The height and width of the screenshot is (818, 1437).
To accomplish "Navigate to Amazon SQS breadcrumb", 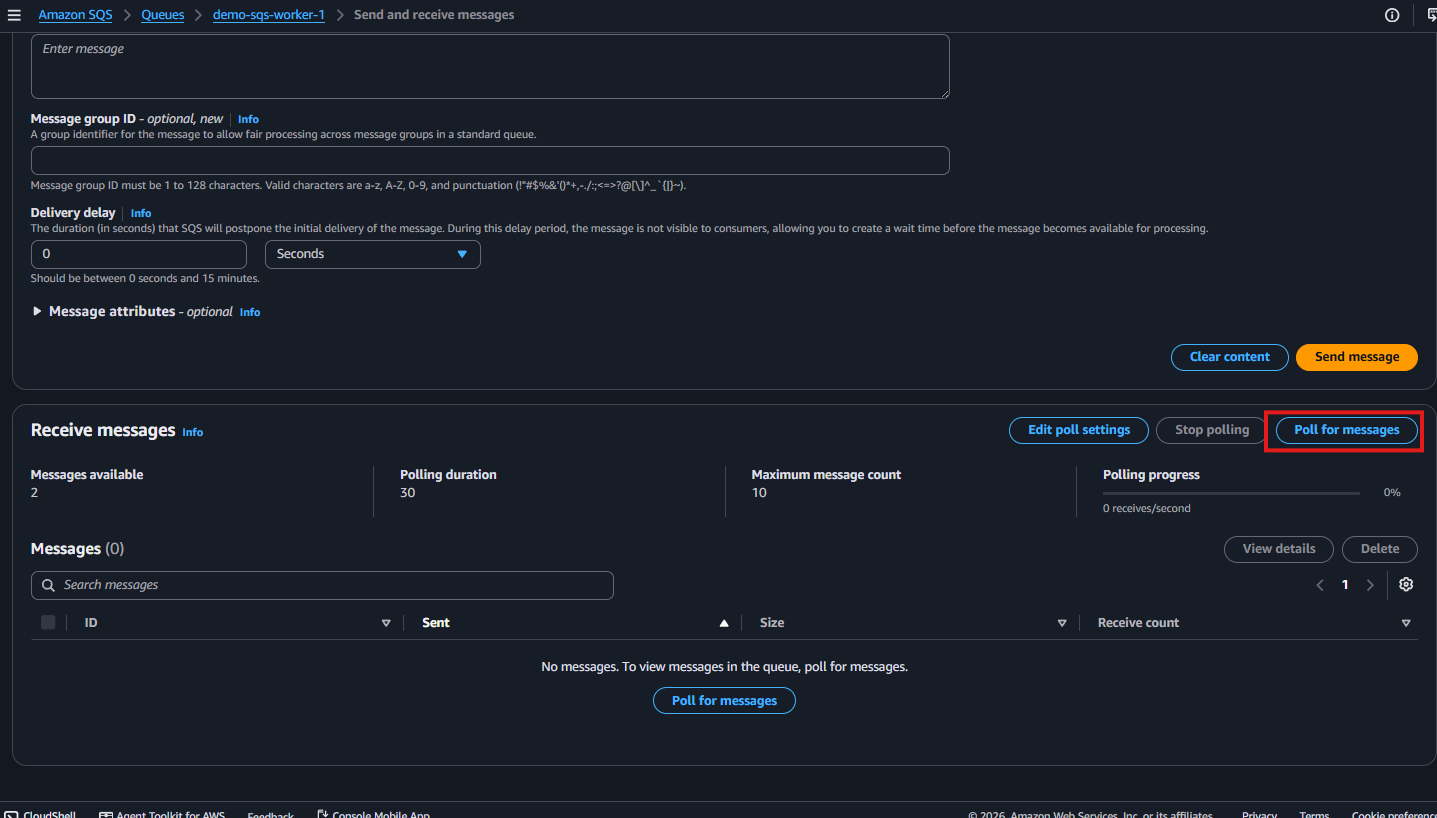I will 76,15.
